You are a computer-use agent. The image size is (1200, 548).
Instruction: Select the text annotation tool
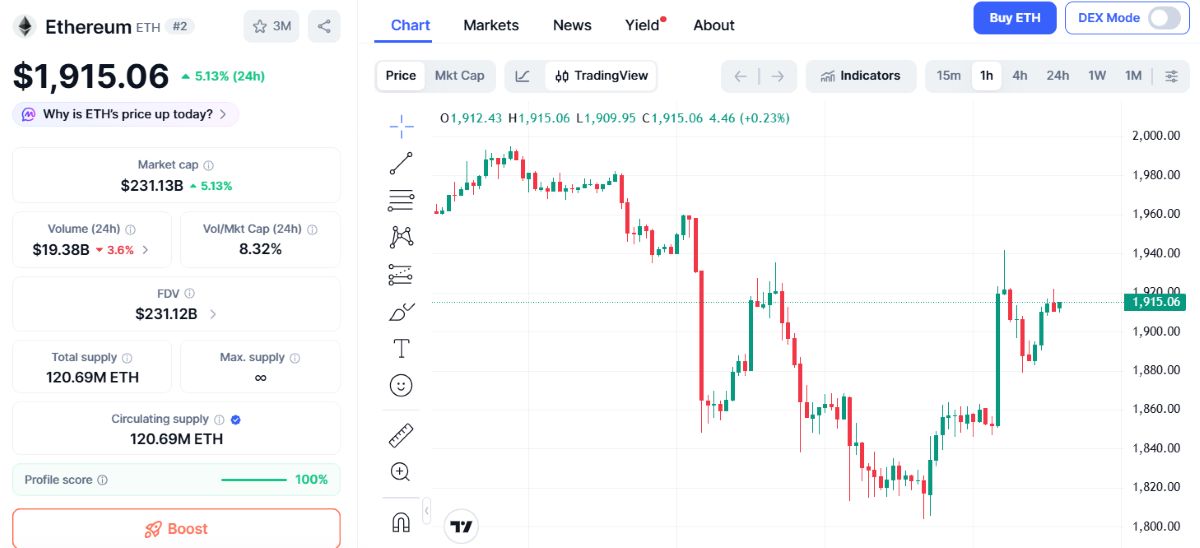401,348
